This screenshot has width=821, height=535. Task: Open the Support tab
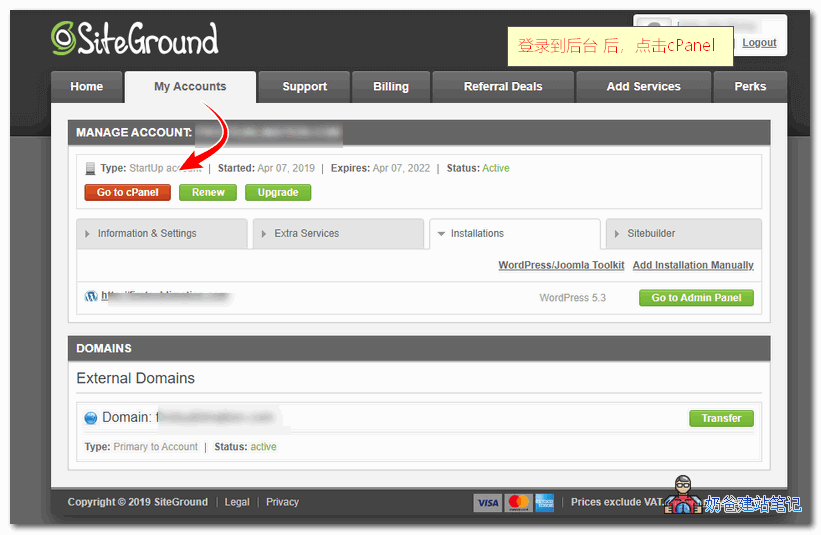click(304, 87)
